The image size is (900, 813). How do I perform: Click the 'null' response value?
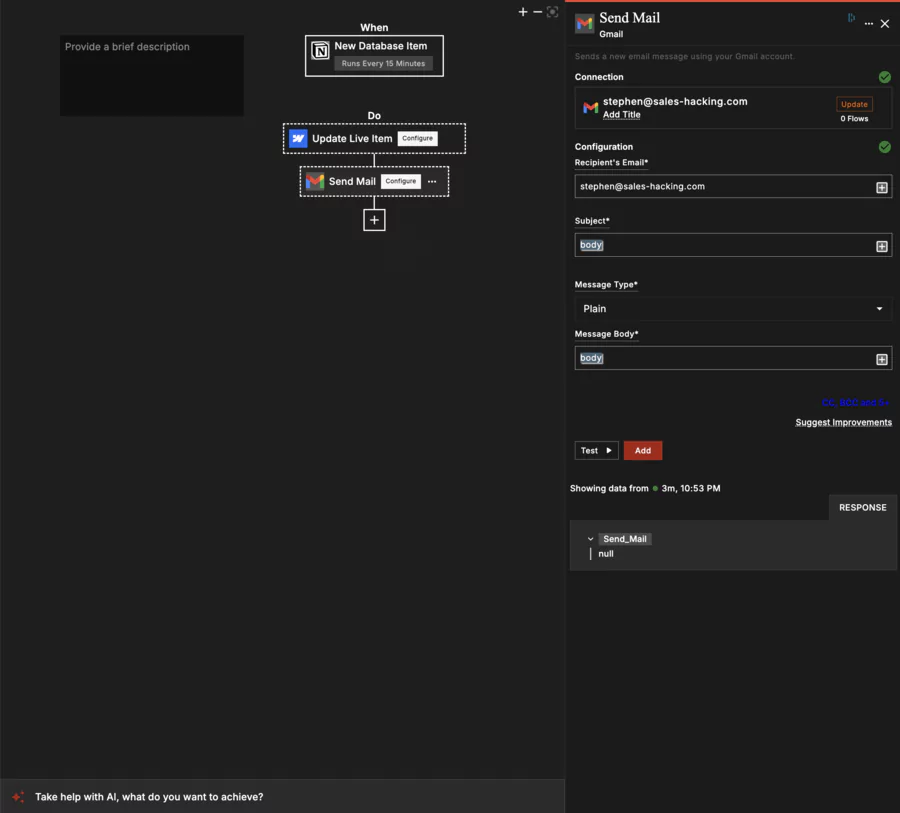(x=606, y=554)
